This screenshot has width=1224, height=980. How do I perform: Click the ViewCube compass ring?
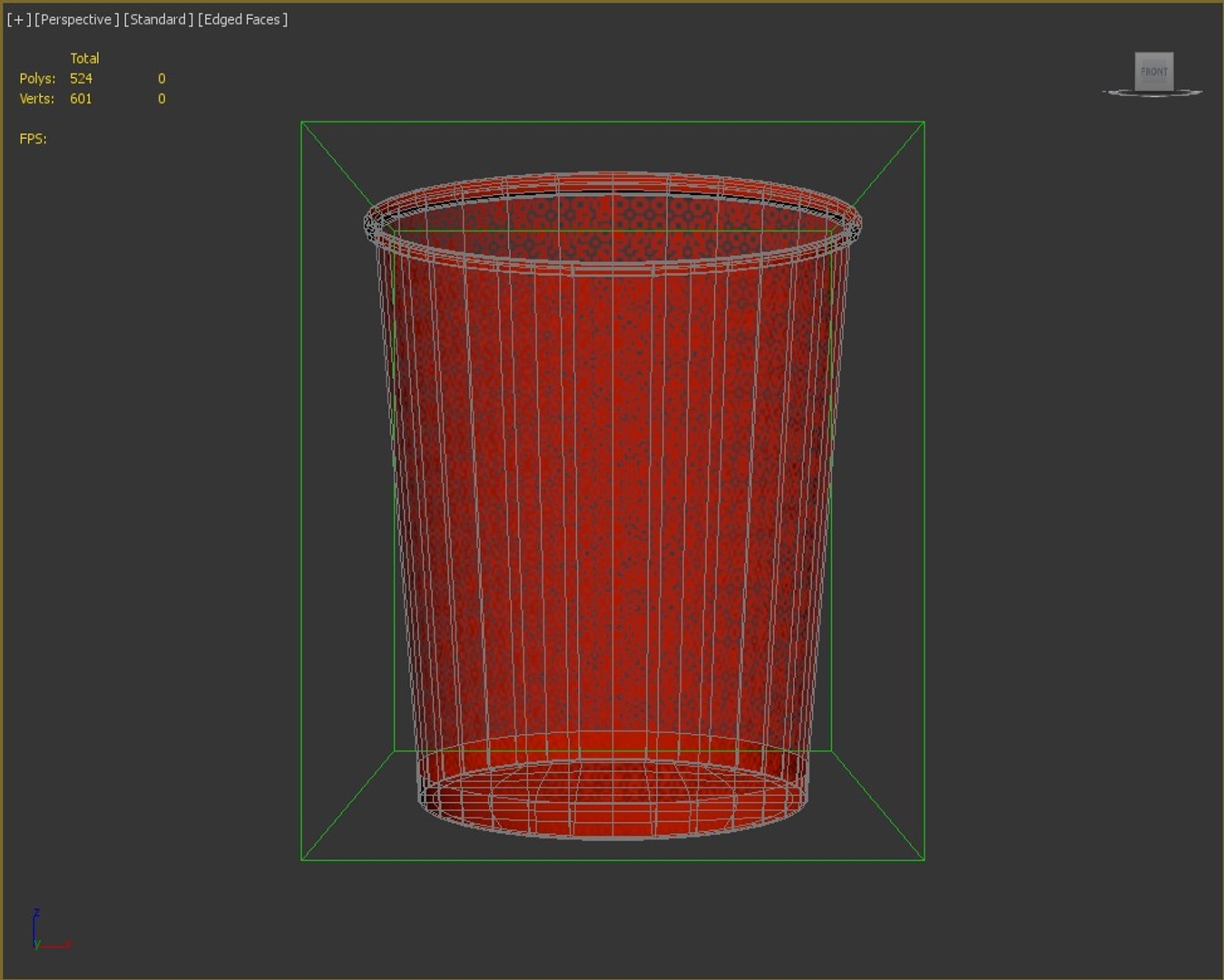tap(1152, 93)
